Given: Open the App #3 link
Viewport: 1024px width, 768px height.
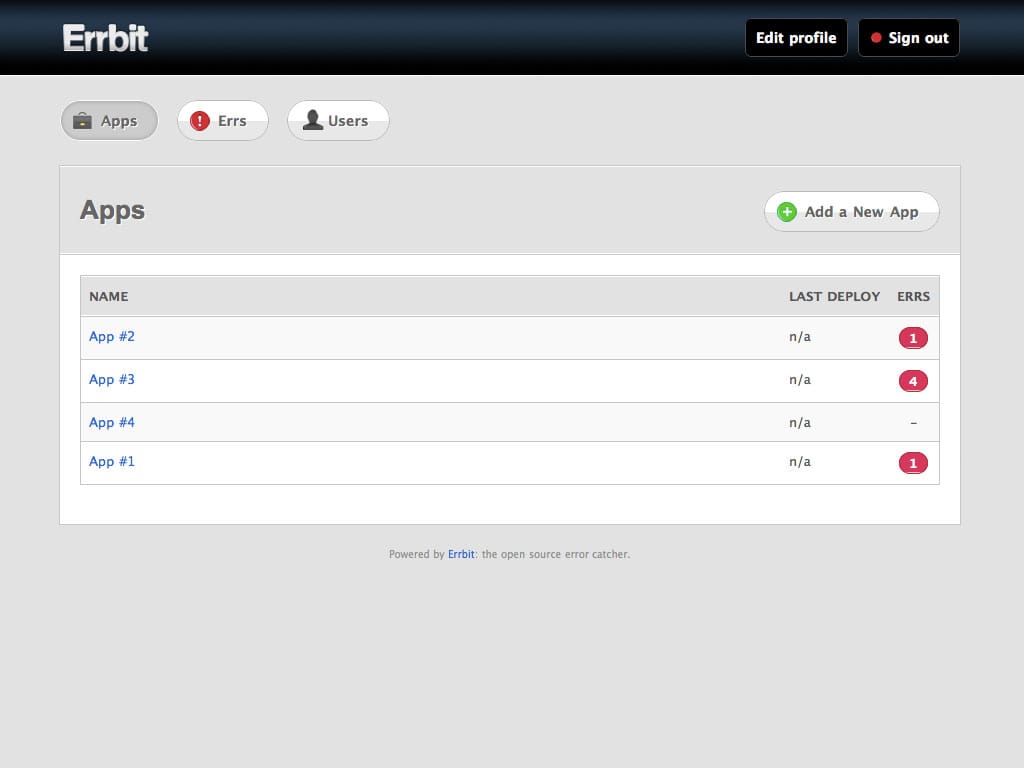Looking at the screenshot, I should pyautogui.click(x=112, y=380).
